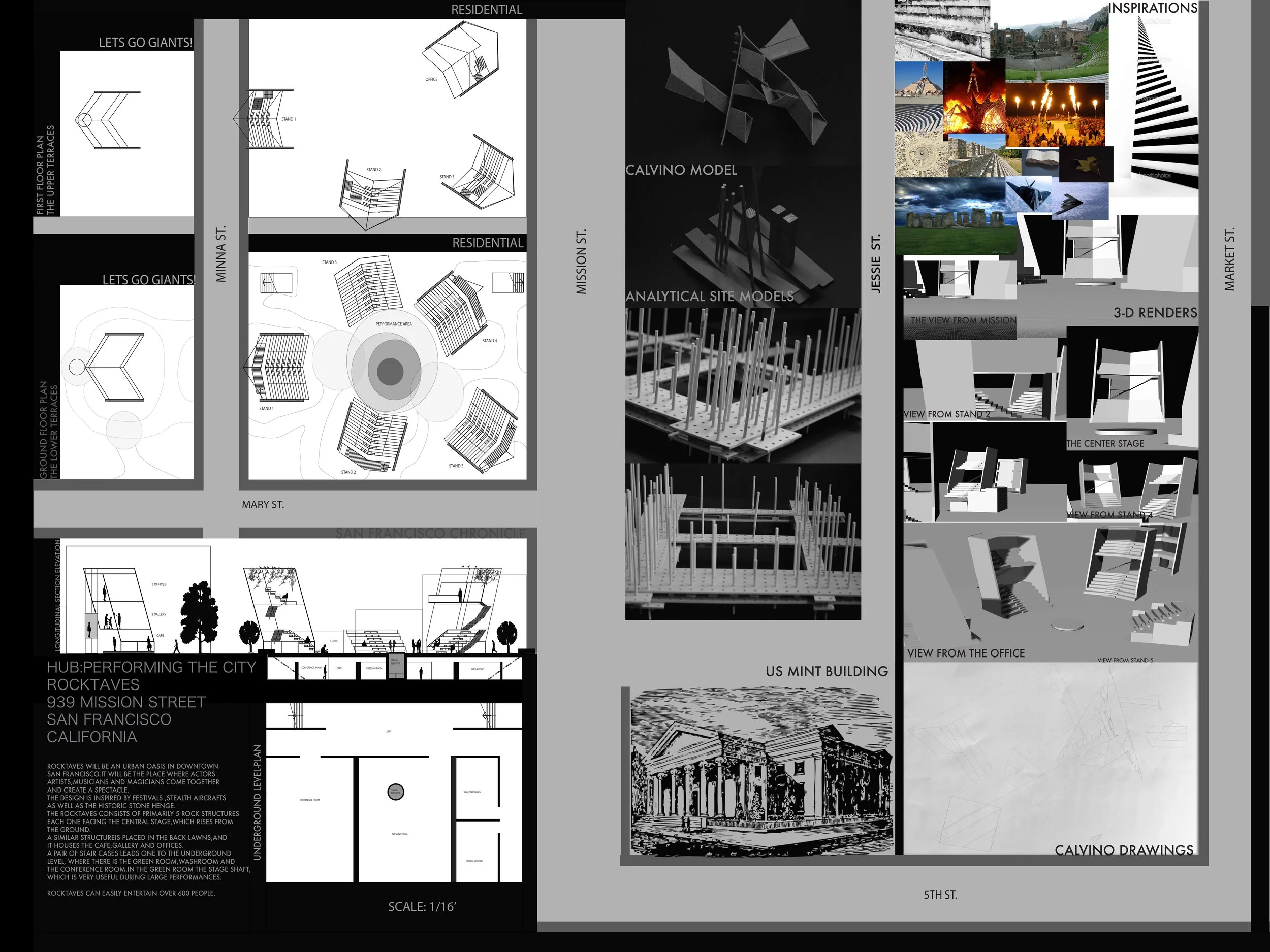Select the VIEW FROM STAND 5 caption
The width and height of the screenshot is (1270, 952).
coord(1125,660)
